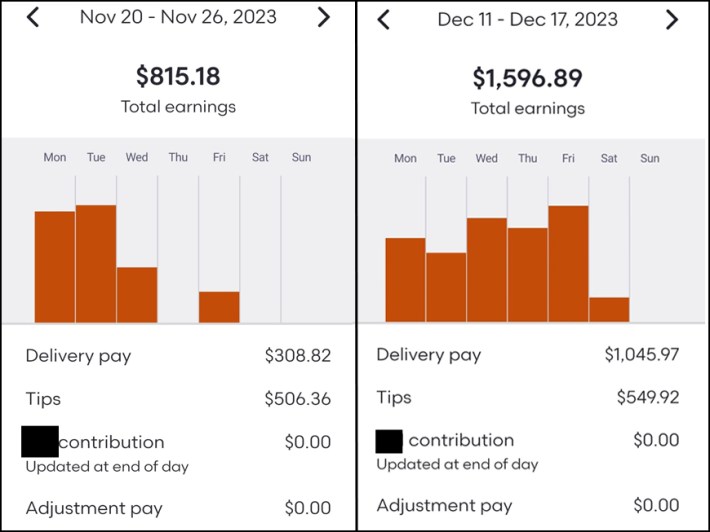Viewport: 710px width, 532px height.
Task: Click the Dec 11 - Dec 17, 2023 date range
Action: click(528, 19)
